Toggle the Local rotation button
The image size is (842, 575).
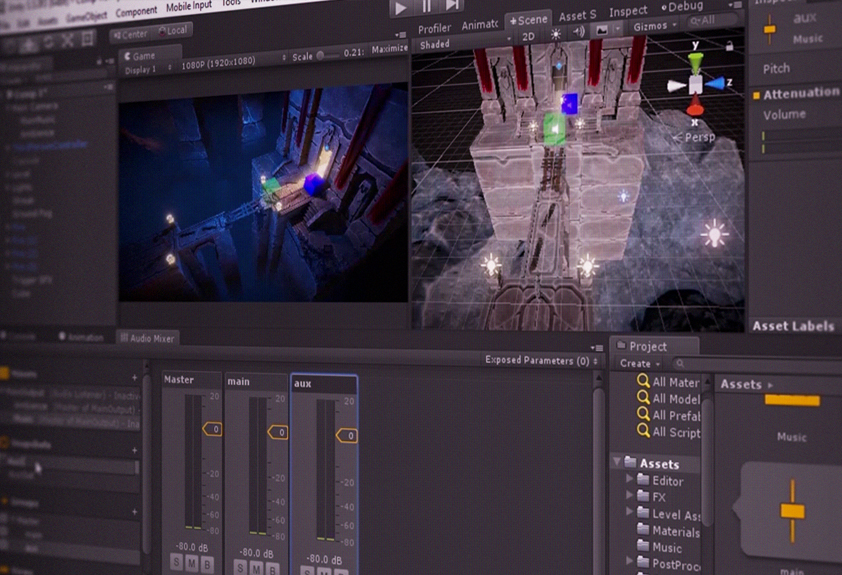click(x=173, y=31)
